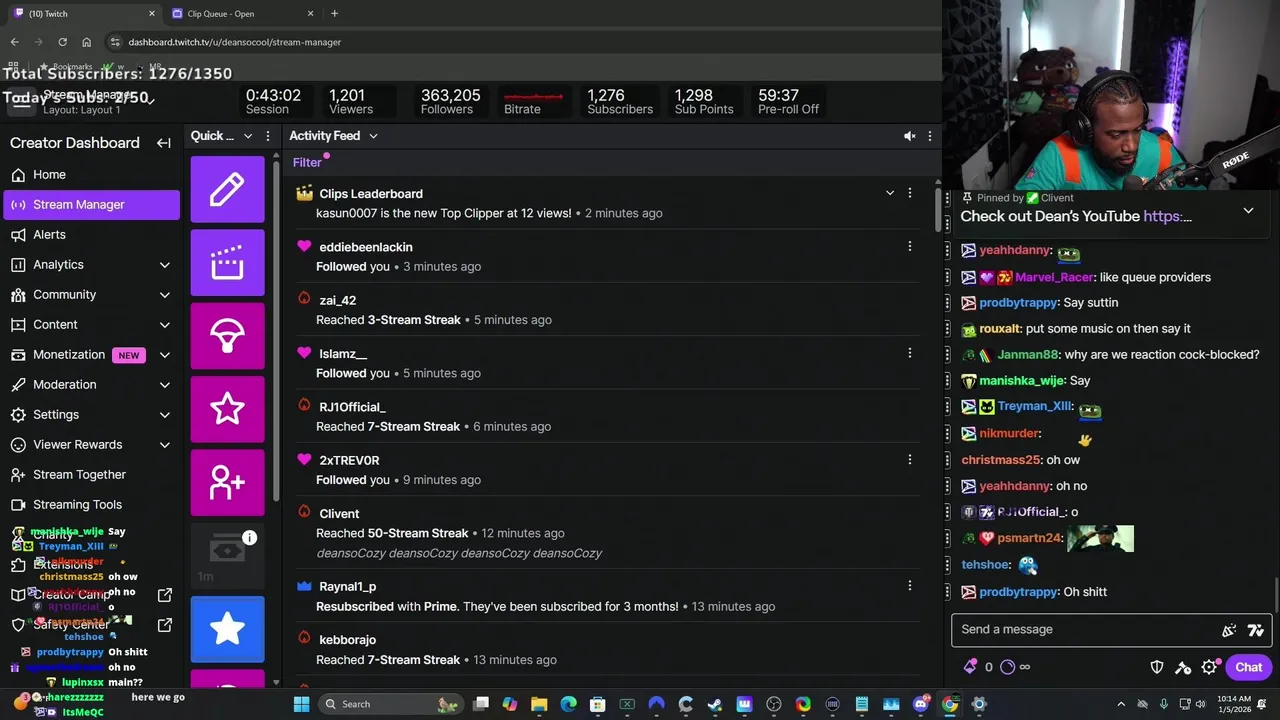This screenshot has height=720, width=1280.
Task: Click the Bits gem icon below chat
Action: click(x=970, y=667)
